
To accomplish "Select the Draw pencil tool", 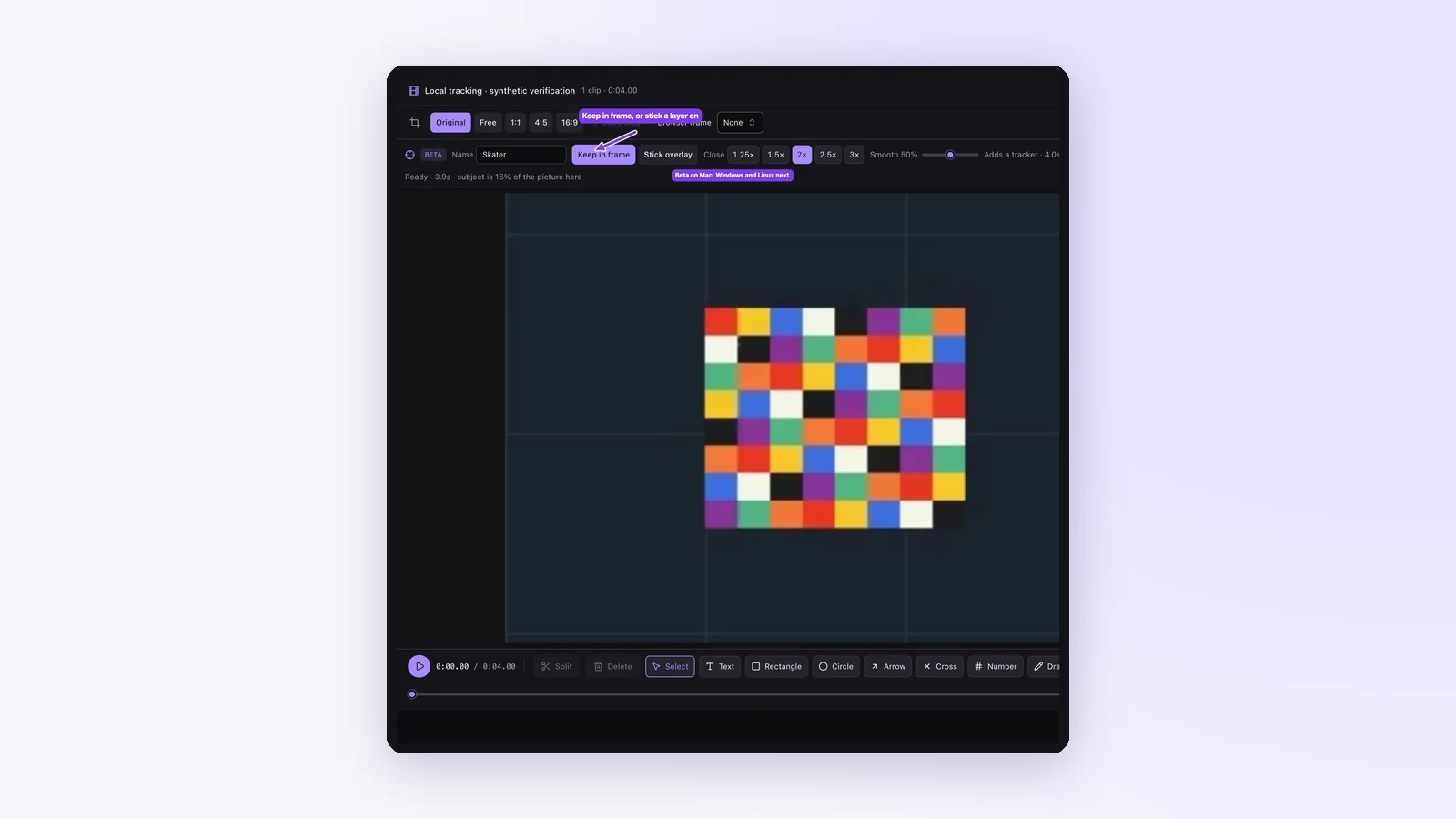I will (1045, 666).
